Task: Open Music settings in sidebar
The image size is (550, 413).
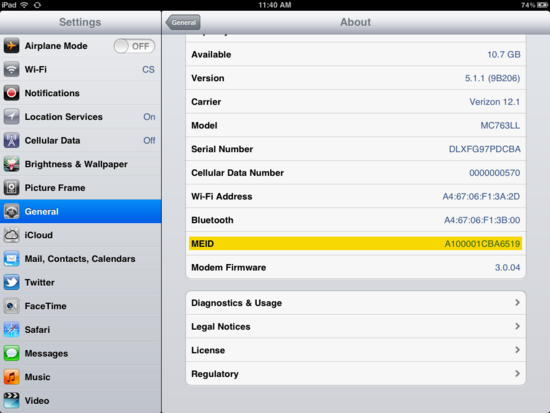Action: [x=81, y=377]
